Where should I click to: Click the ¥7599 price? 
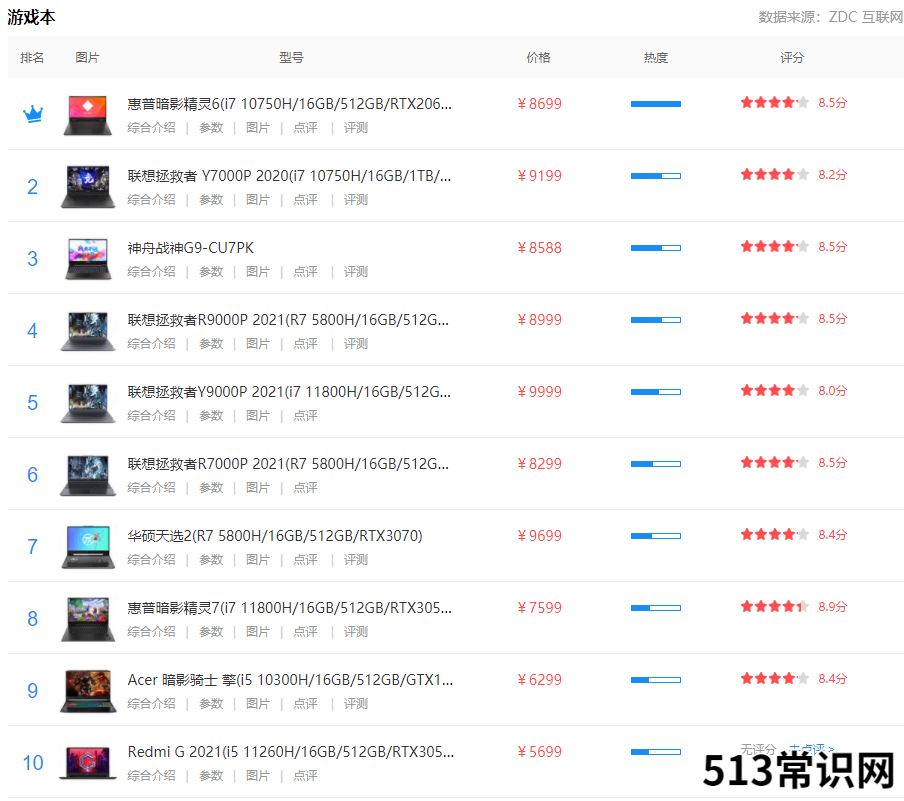[x=539, y=608]
